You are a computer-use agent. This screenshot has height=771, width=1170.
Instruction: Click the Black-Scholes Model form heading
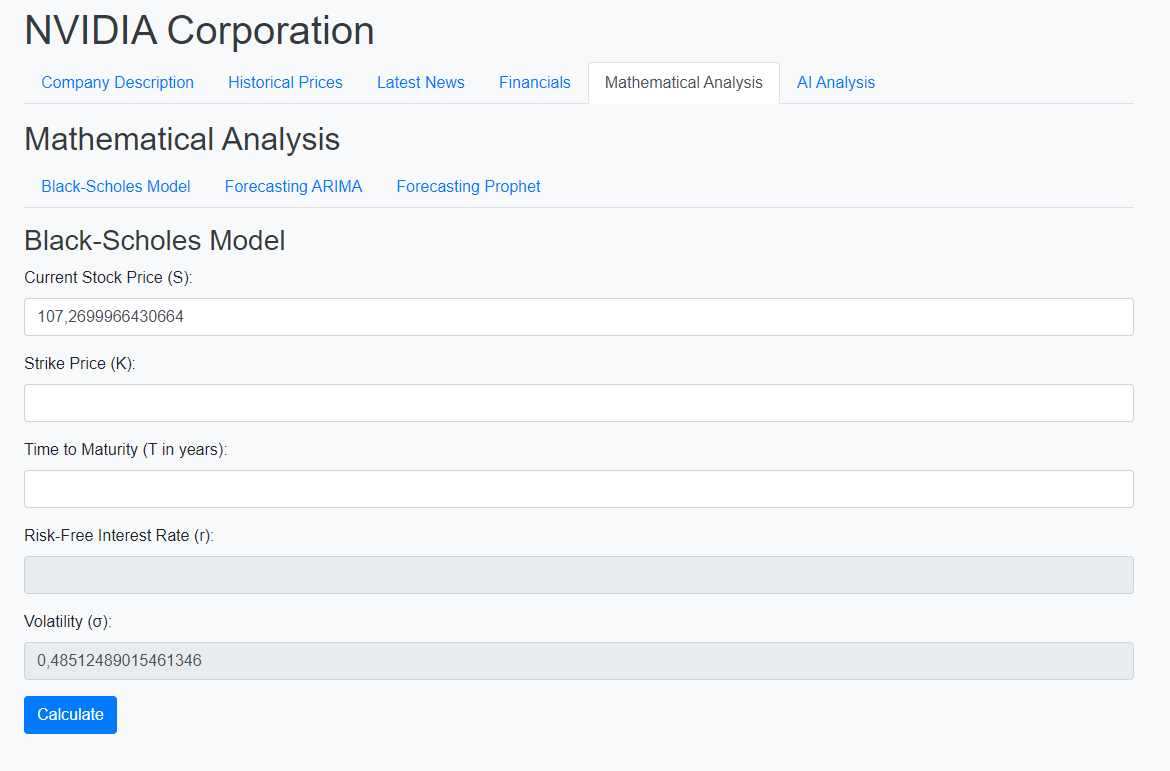pyautogui.click(x=154, y=241)
